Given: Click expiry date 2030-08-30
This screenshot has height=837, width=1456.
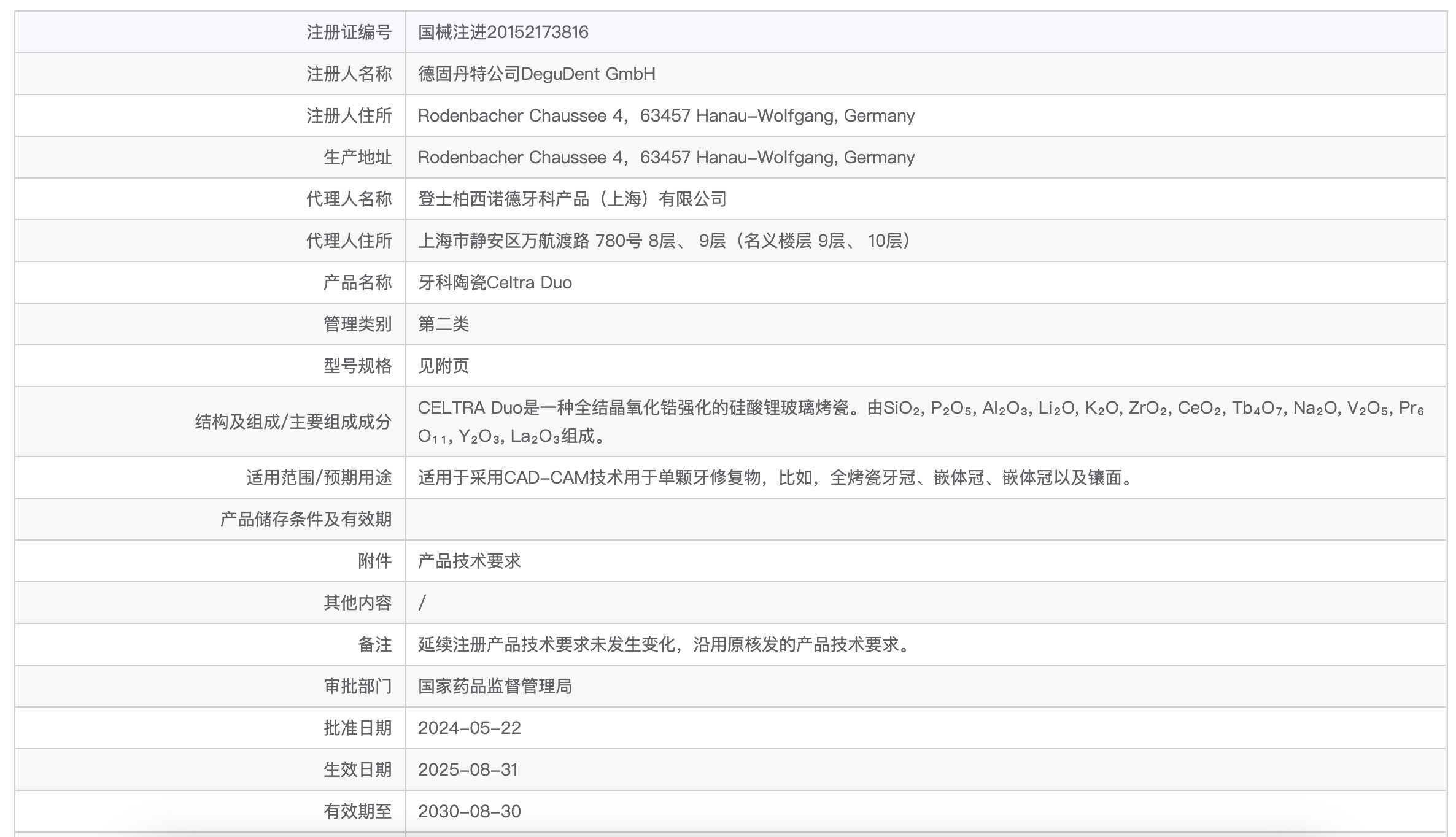Looking at the screenshot, I should 469,811.
